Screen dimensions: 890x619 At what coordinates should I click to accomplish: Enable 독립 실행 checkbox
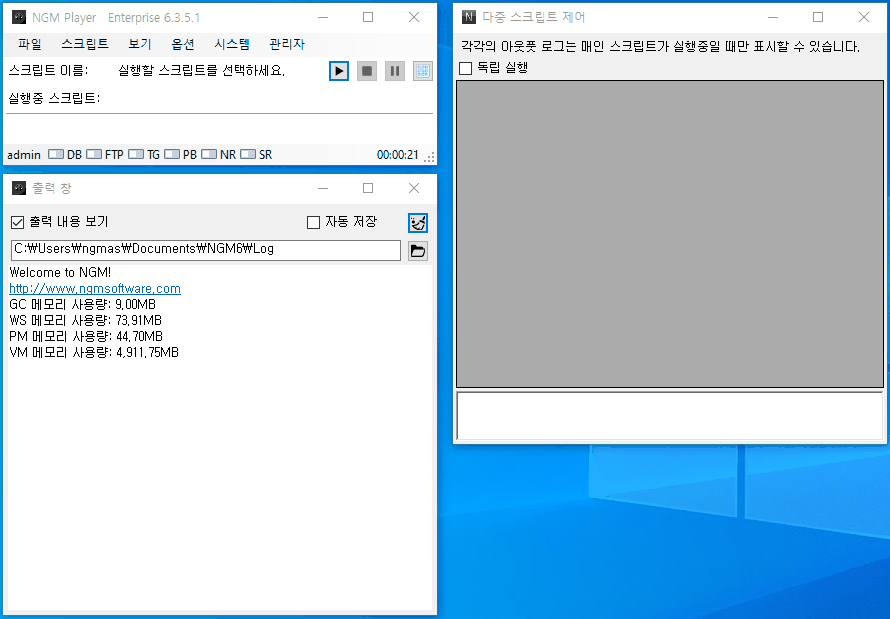point(465,68)
